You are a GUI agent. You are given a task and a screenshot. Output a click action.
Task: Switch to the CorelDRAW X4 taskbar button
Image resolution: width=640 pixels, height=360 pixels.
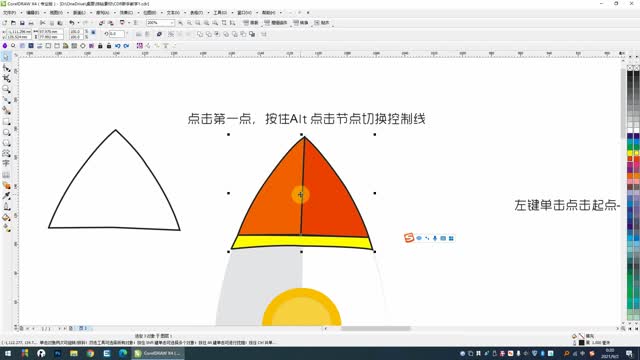point(158,353)
